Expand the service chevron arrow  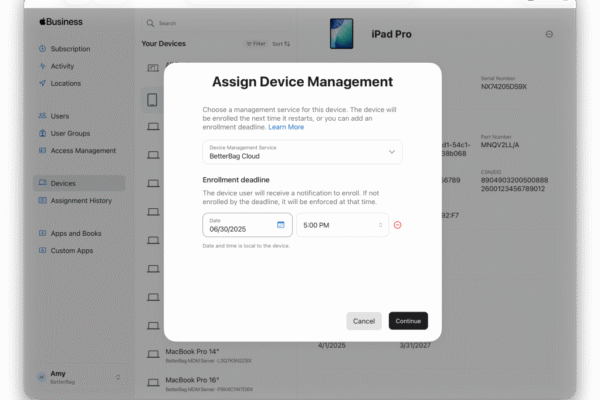392,152
